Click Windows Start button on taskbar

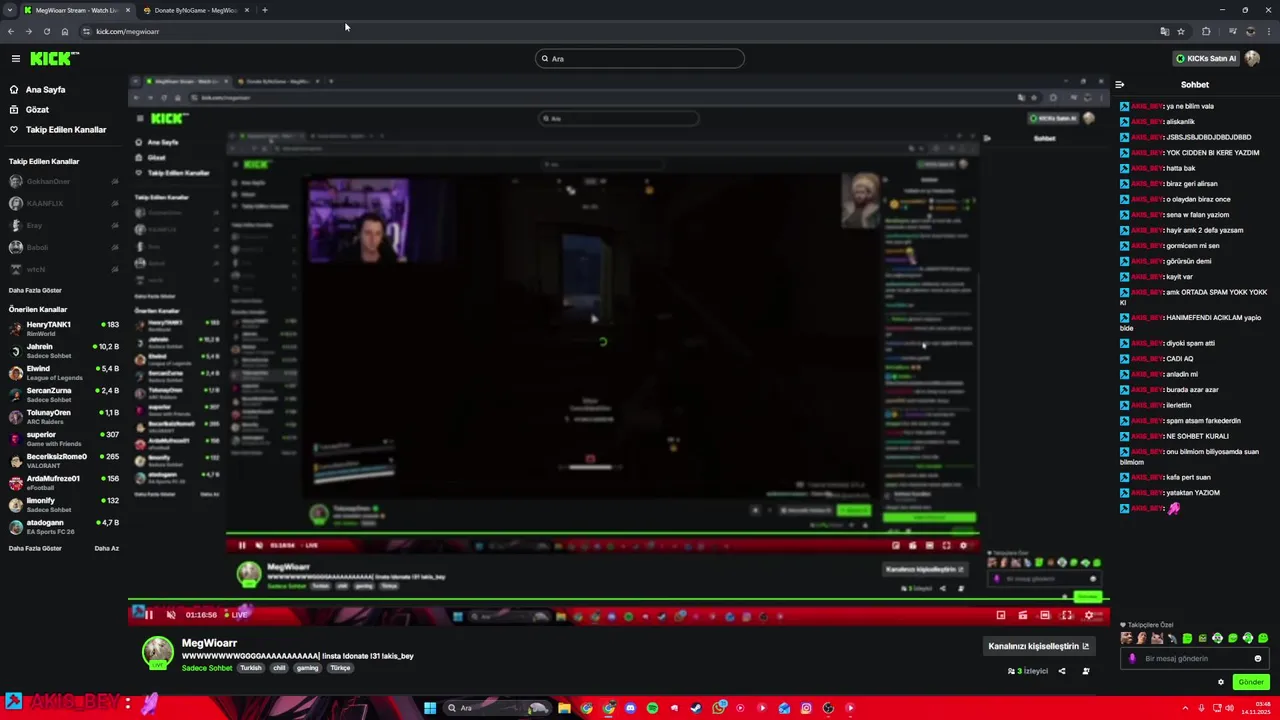click(x=430, y=708)
